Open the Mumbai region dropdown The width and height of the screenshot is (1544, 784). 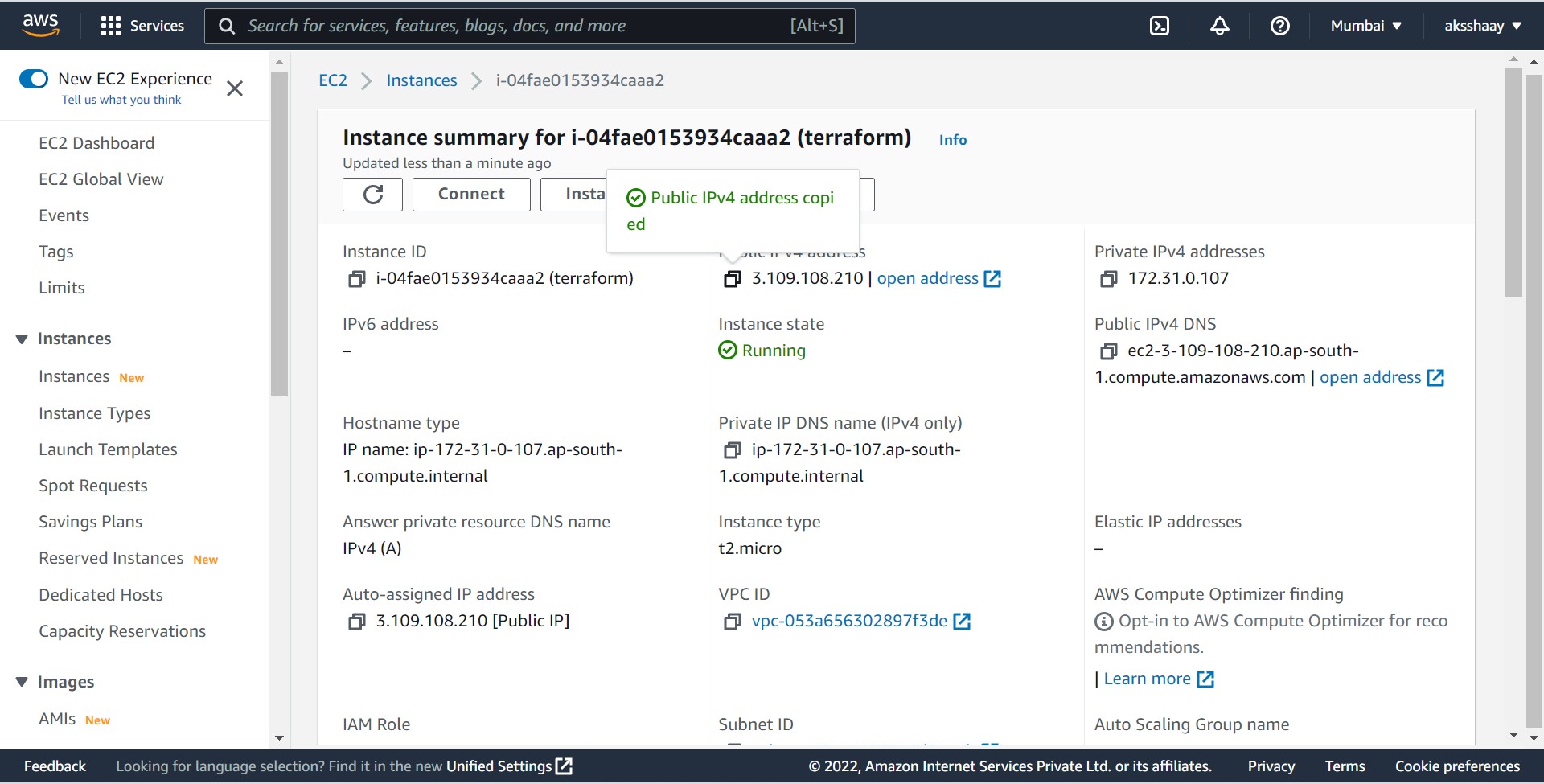point(1365,26)
